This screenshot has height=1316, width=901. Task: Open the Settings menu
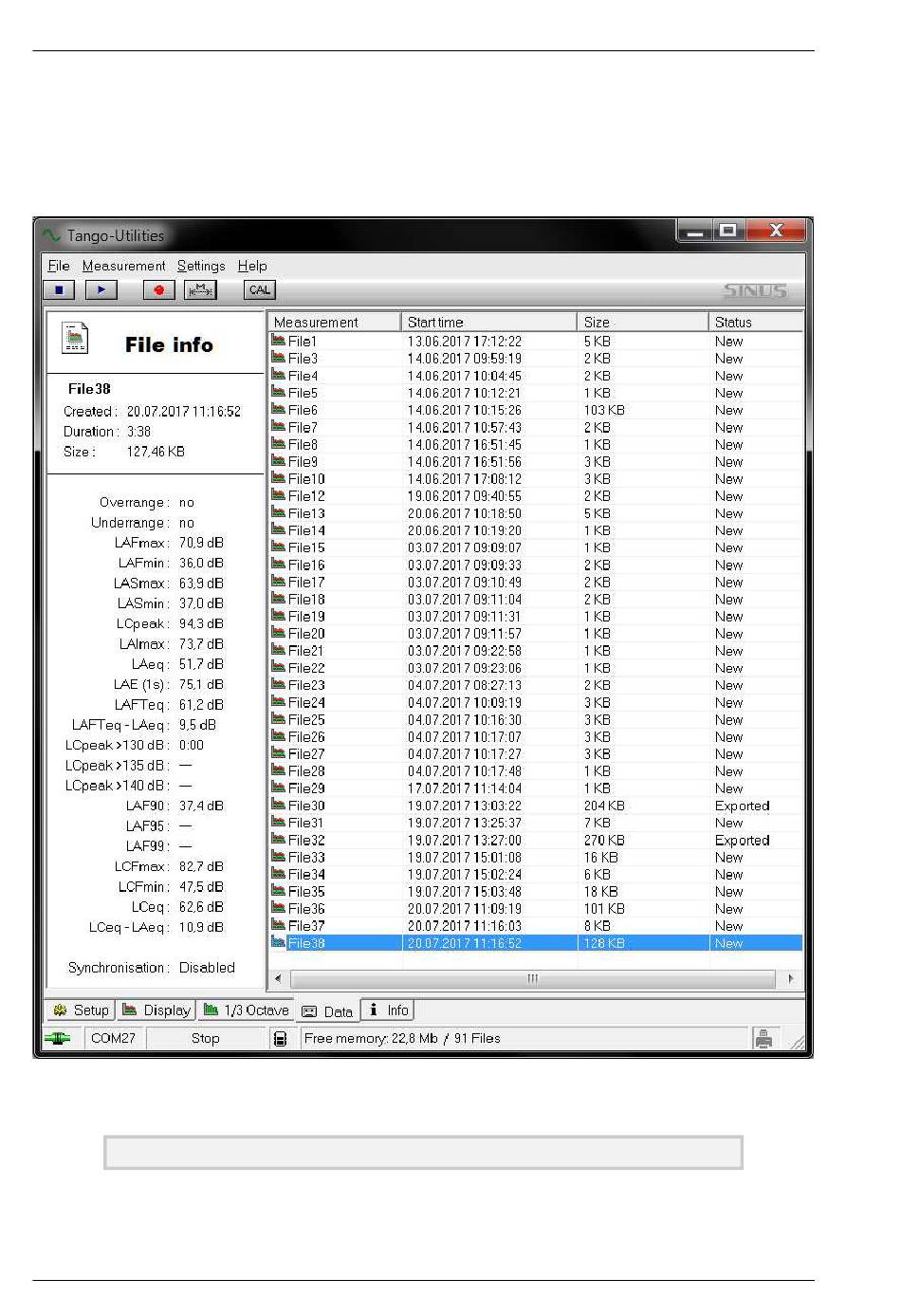[x=201, y=266]
